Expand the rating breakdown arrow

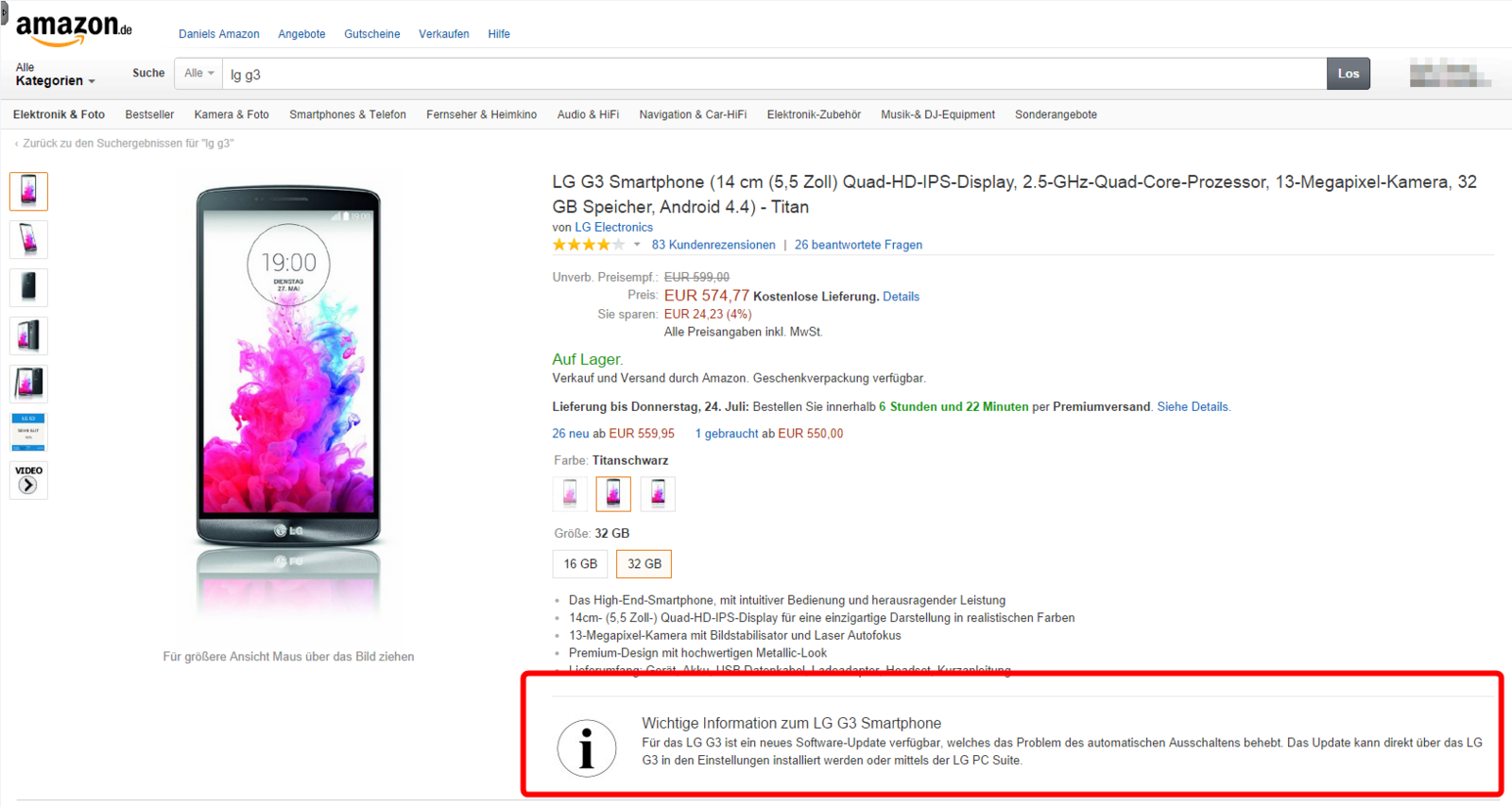(x=637, y=245)
